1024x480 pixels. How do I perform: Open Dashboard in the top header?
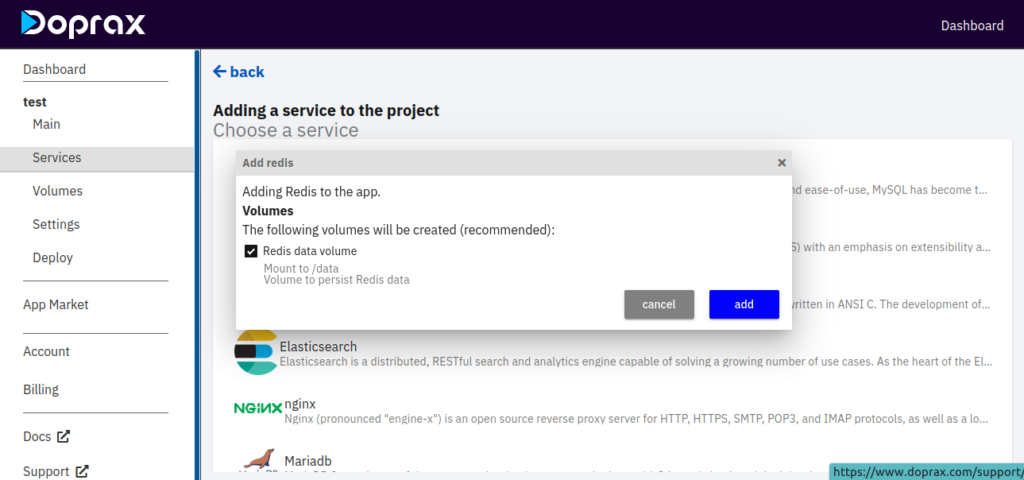click(x=972, y=25)
